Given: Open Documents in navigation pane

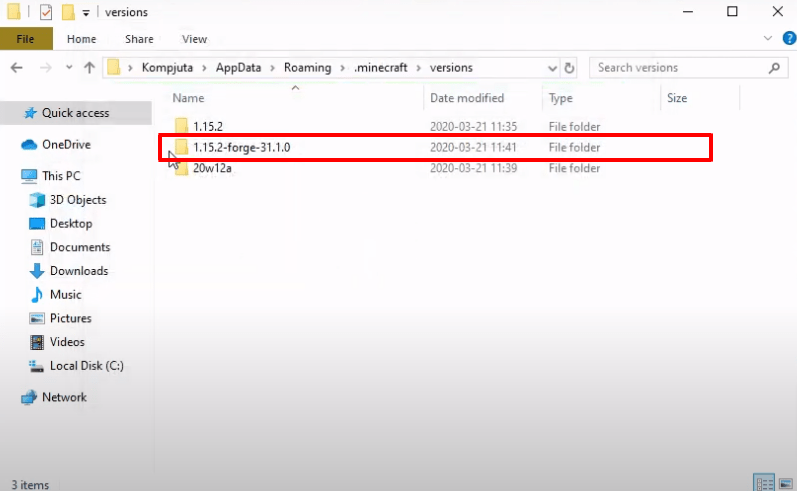Looking at the screenshot, I should [x=80, y=247].
